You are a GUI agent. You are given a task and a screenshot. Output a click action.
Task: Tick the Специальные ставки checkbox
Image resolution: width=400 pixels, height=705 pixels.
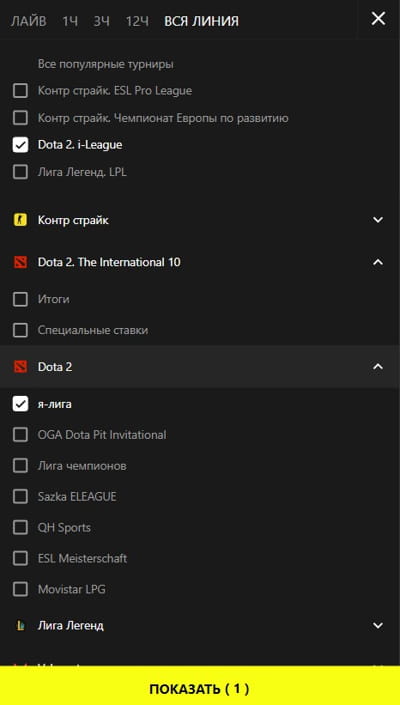coord(20,330)
